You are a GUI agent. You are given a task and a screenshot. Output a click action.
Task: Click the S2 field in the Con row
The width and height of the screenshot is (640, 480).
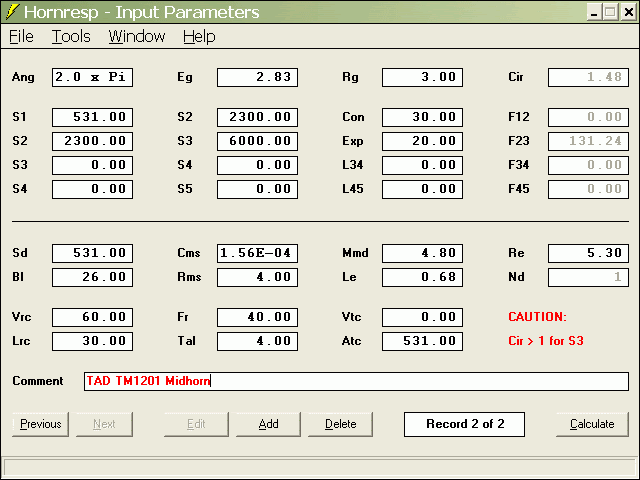click(x=257, y=117)
